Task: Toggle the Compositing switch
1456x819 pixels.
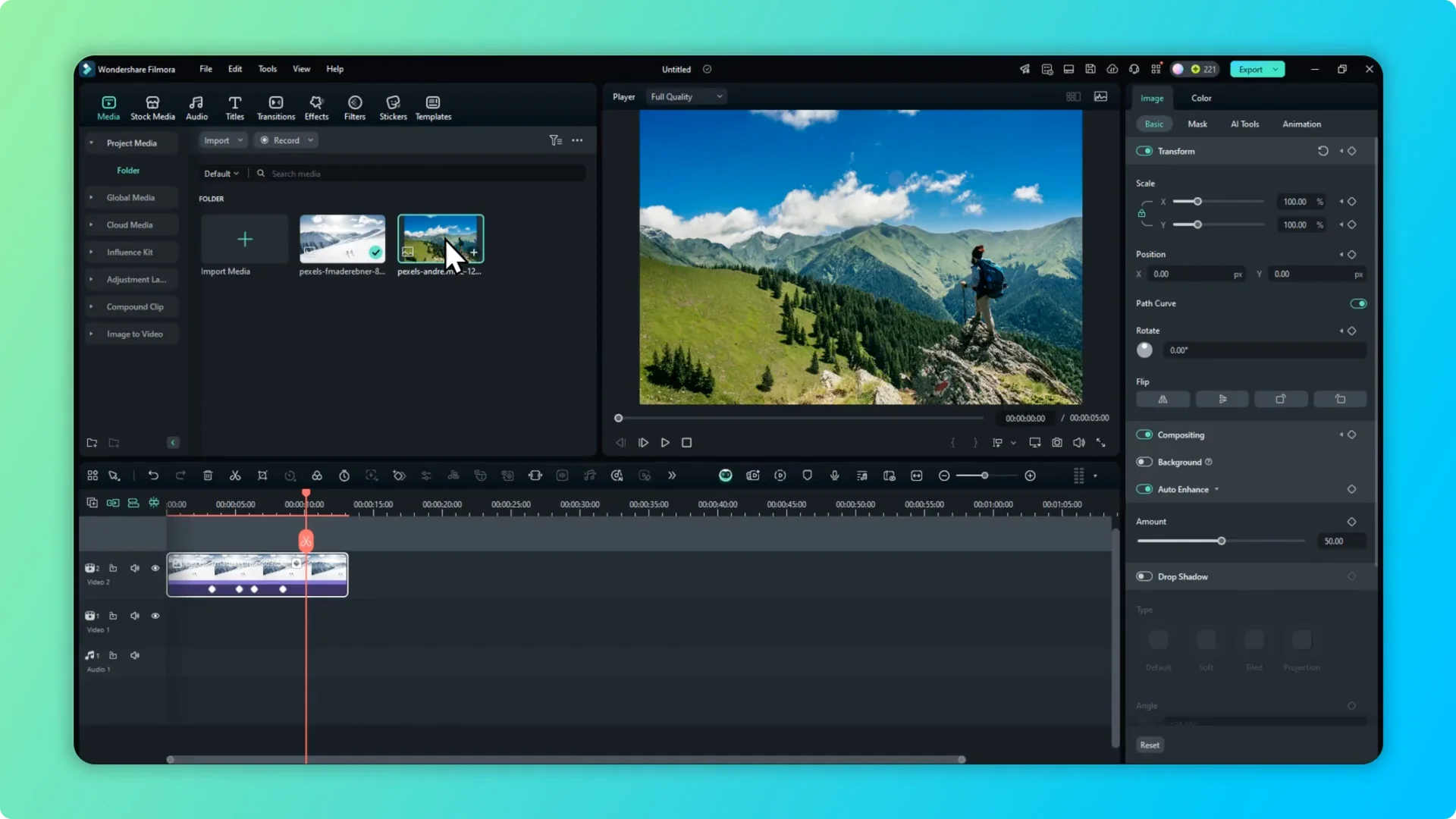Action: pos(1144,435)
